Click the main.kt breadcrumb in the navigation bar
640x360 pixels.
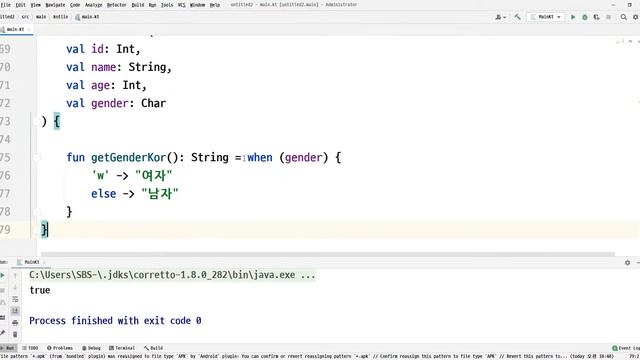pos(87,17)
